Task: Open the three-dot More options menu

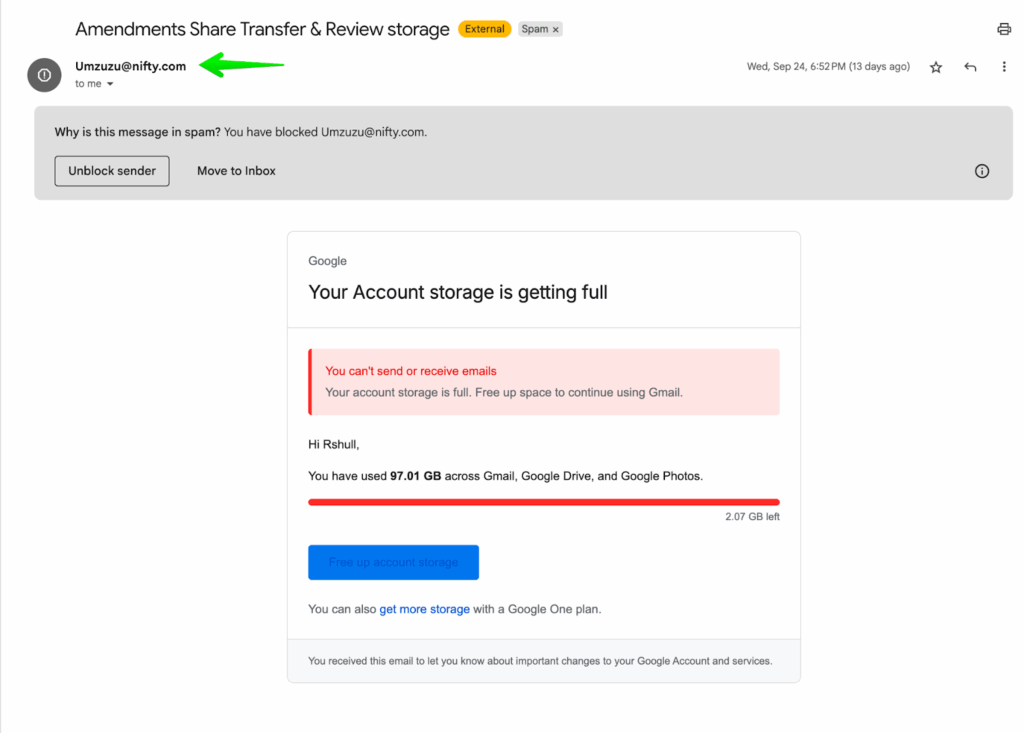Action: pyautogui.click(x=1004, y=67)
